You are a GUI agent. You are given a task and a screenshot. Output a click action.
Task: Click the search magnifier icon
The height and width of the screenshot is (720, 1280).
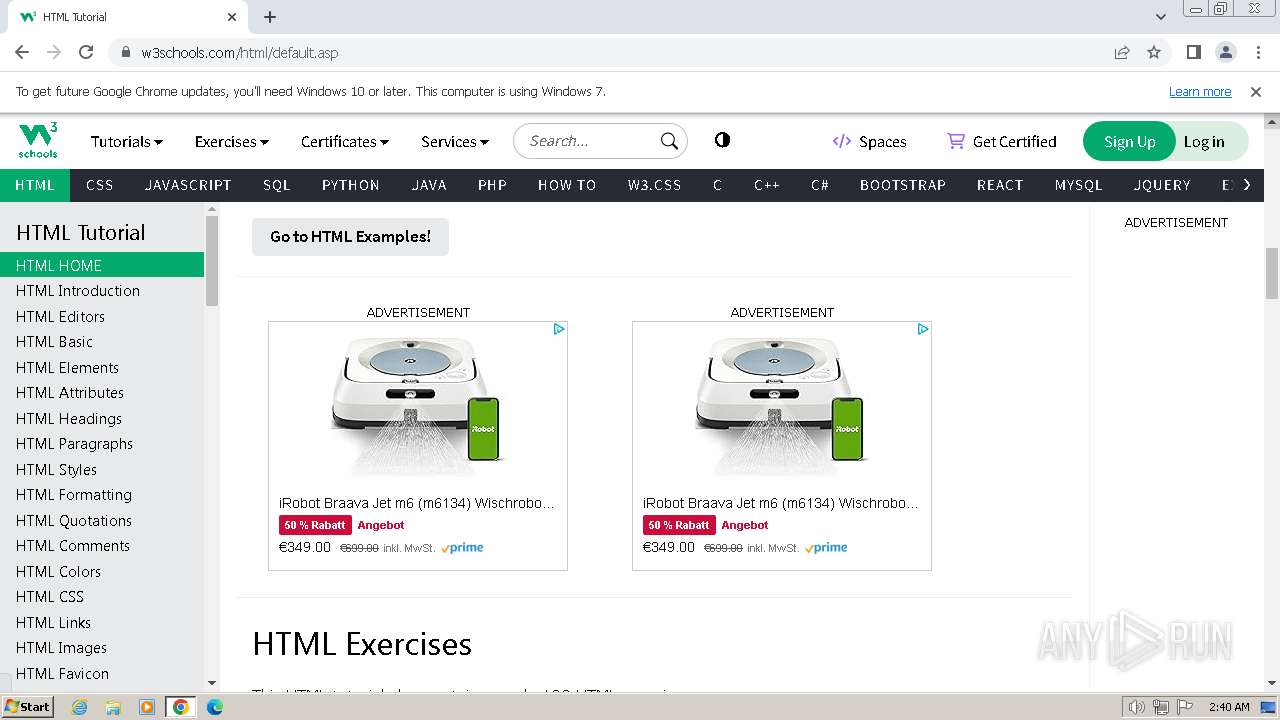[x=669, y=141]
